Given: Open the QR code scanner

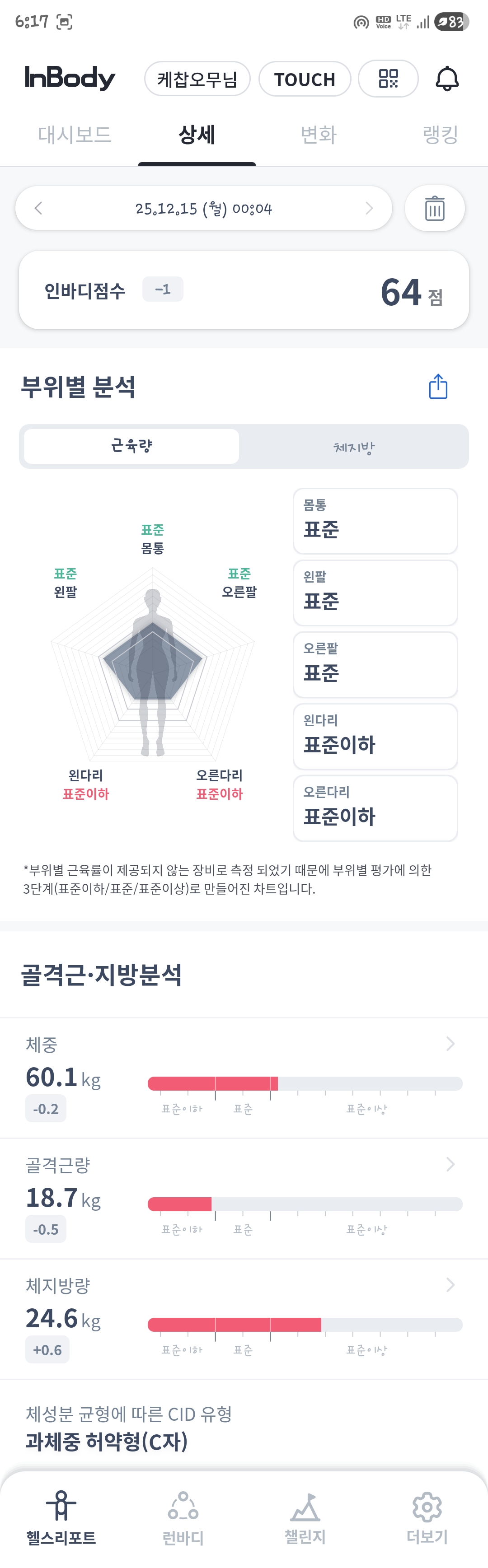Looking at the screenshot, I should pyautogui.click(x=388, y=79).
